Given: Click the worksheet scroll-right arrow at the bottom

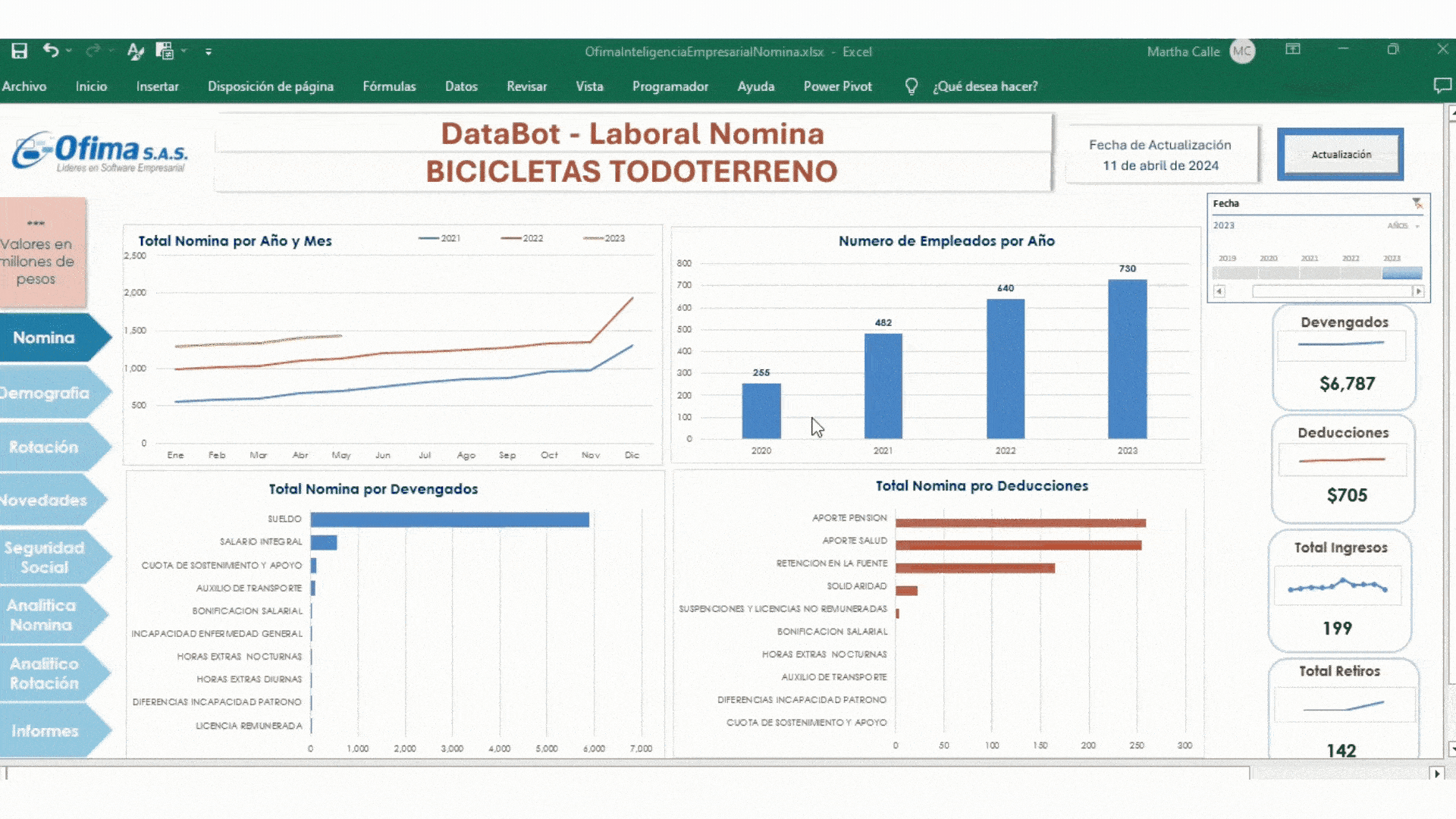Looking at the screenshot, I should click(x=1436, y=773).
